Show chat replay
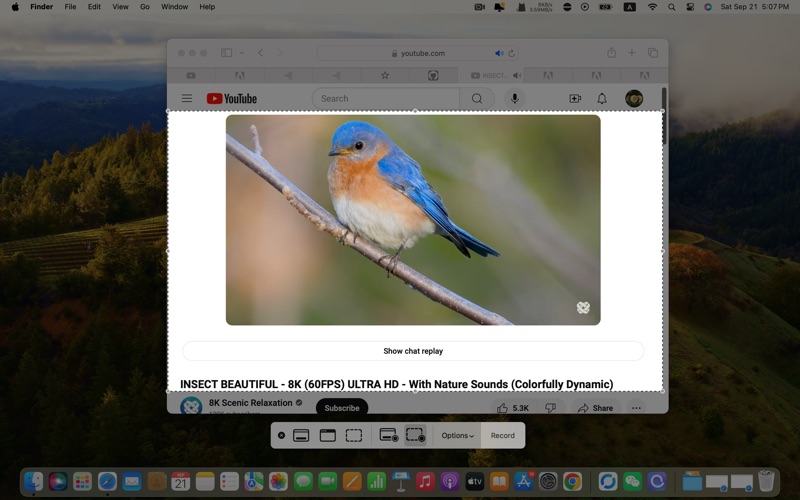 tap(413, 351)
